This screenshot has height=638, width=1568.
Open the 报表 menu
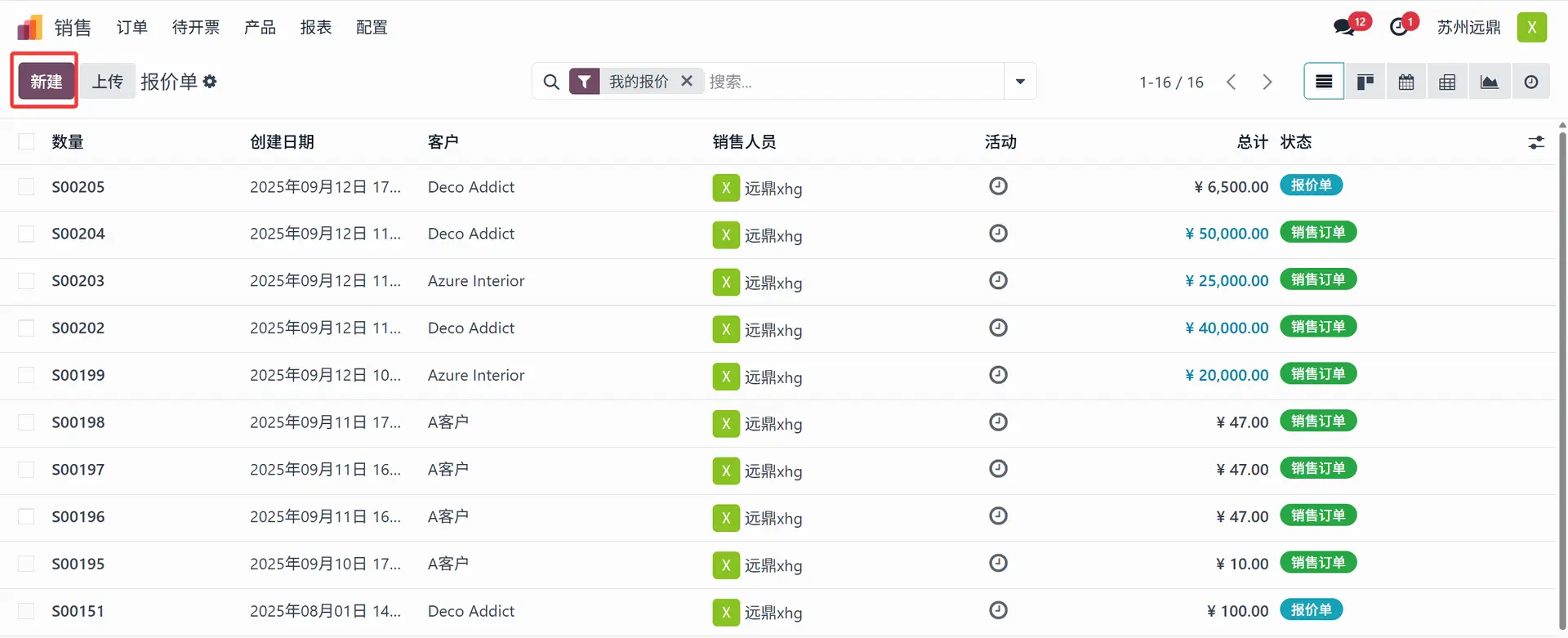click(315, 28)
